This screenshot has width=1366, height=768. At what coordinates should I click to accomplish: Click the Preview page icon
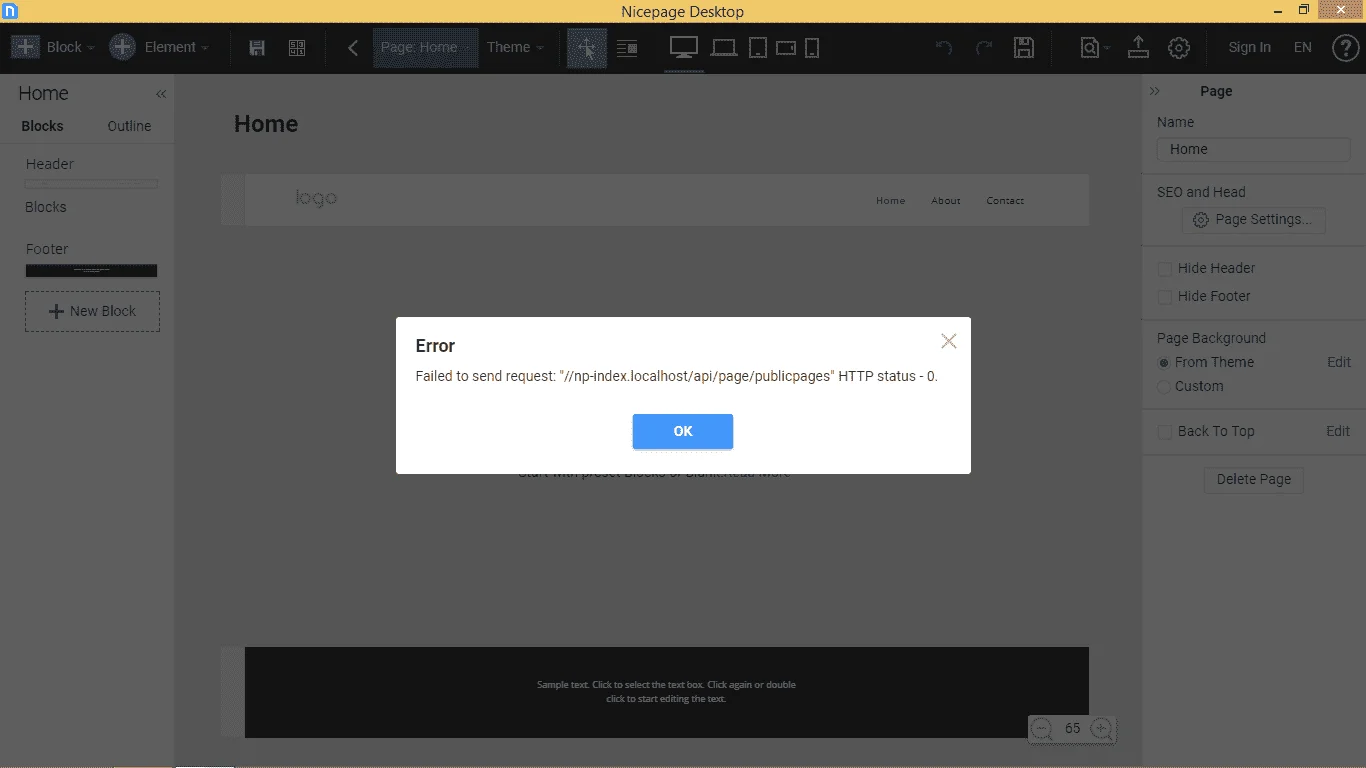point(1089,48)
